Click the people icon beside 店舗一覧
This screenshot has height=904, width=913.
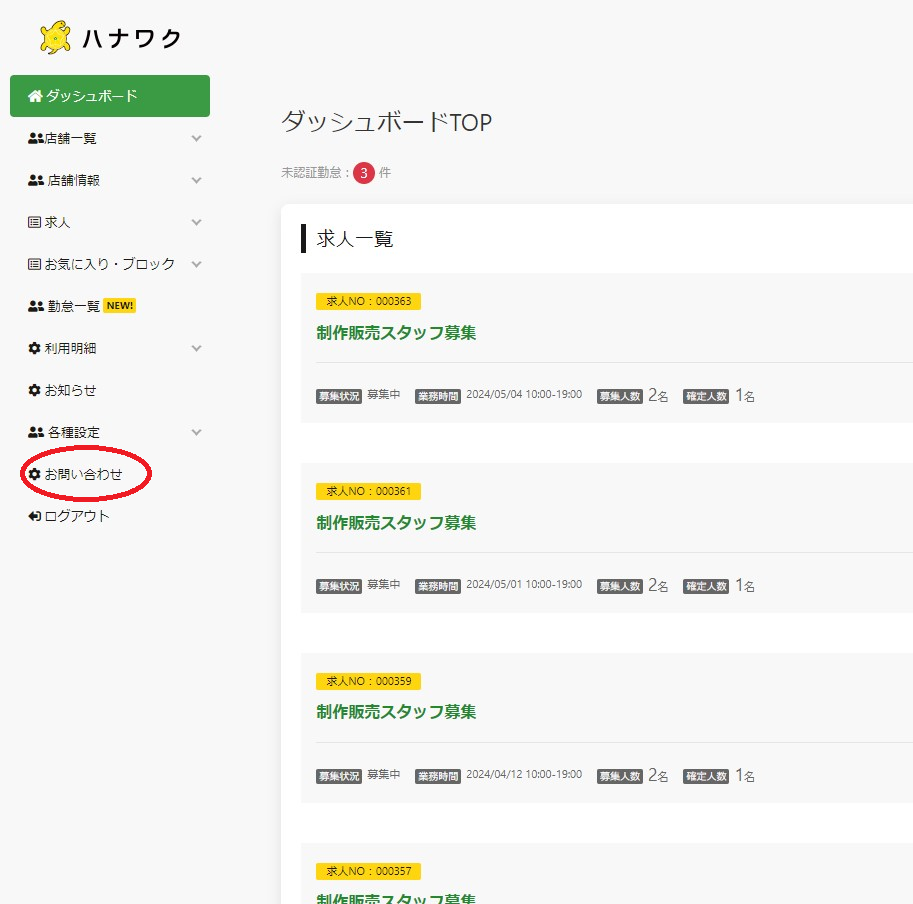[x=35, y=139]
